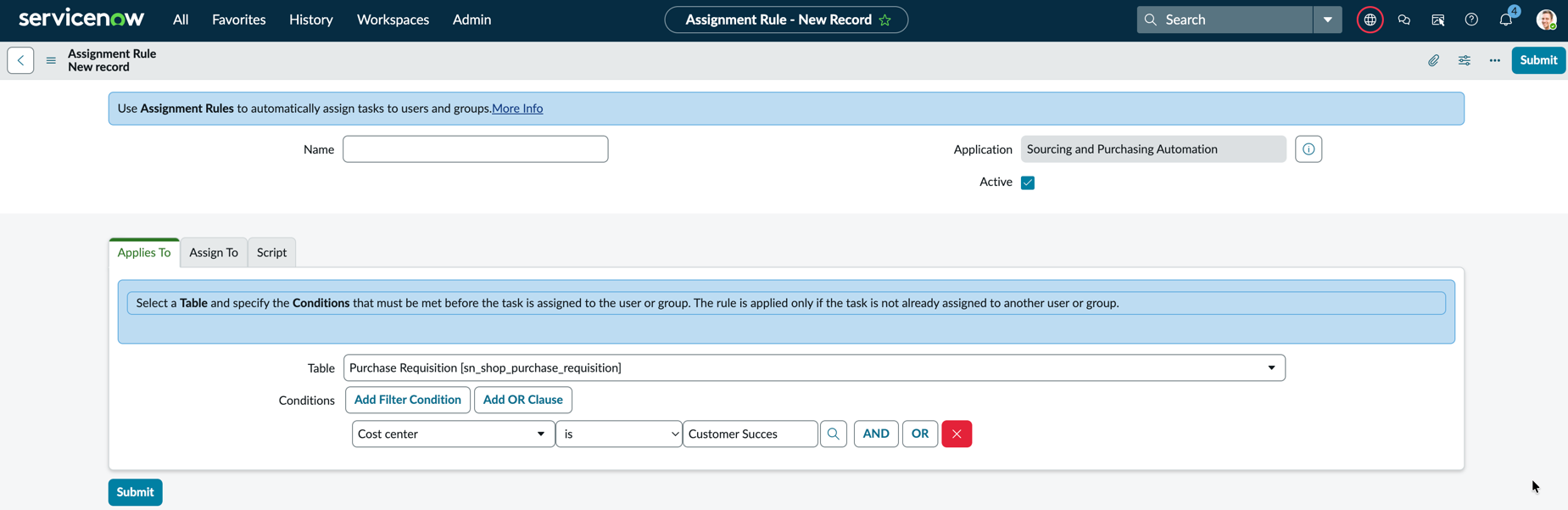Viewport: 1568px width, 510px height.
Task: Click the ServiceNow logo
Action: point(81,19)
